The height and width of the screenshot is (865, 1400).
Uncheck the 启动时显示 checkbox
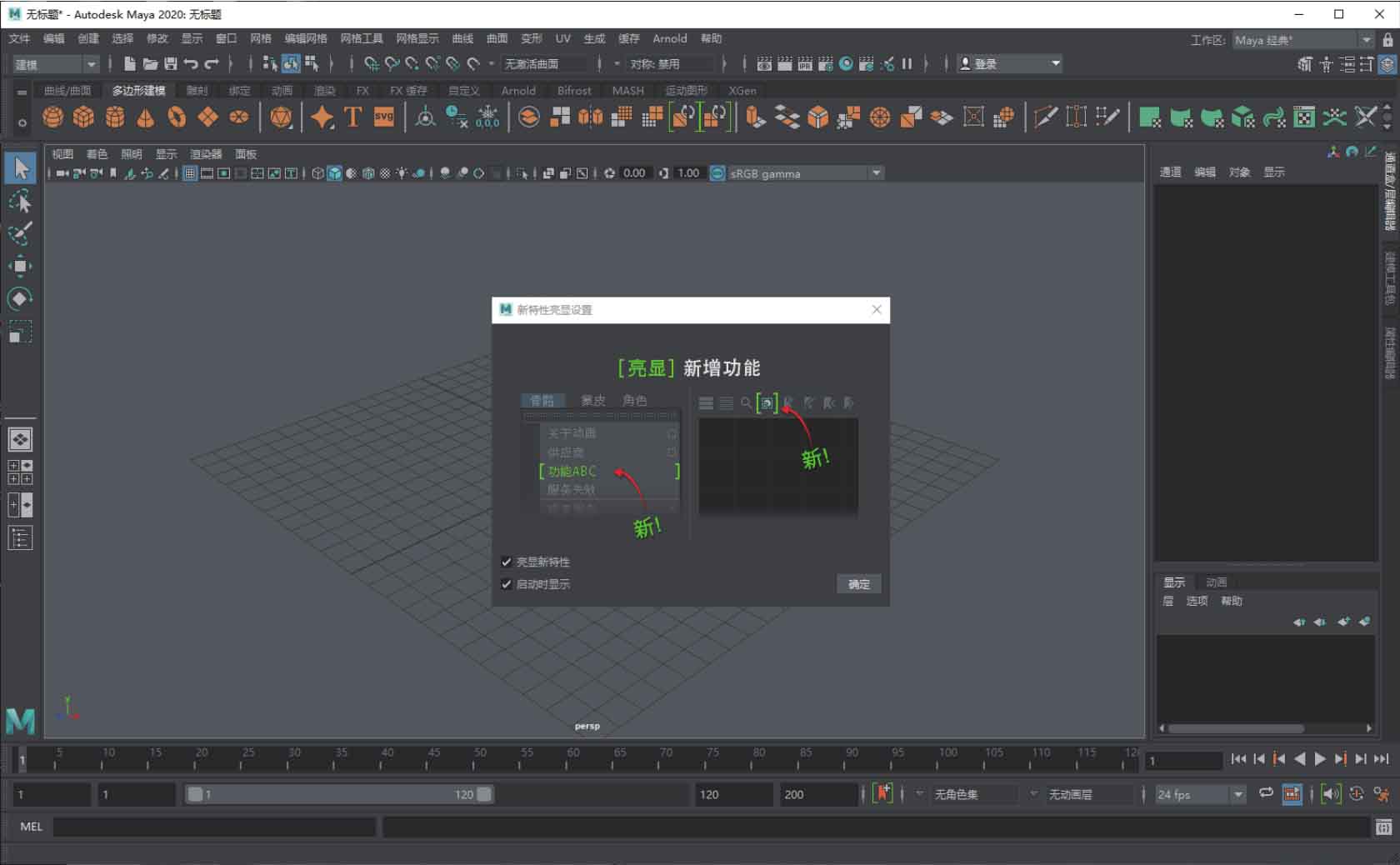[x=506, y=584]
